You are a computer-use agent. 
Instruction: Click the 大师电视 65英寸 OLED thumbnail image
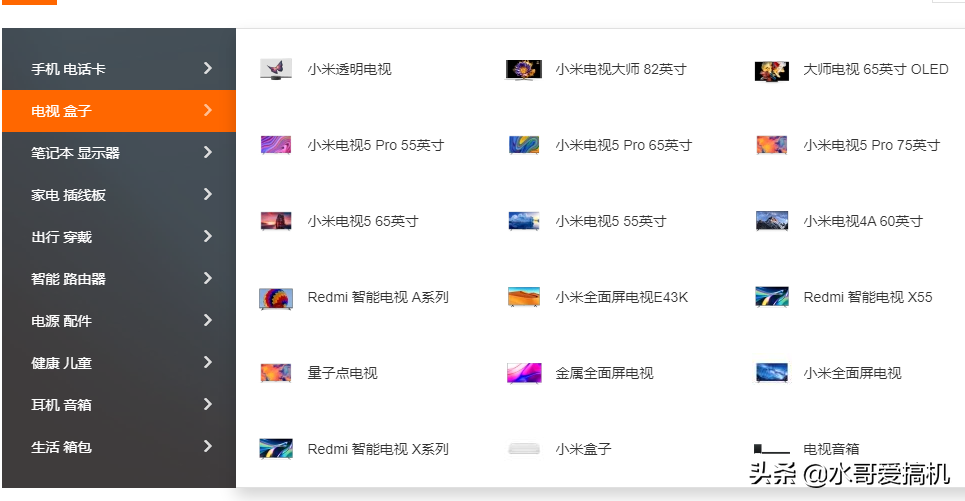point(772,70)
